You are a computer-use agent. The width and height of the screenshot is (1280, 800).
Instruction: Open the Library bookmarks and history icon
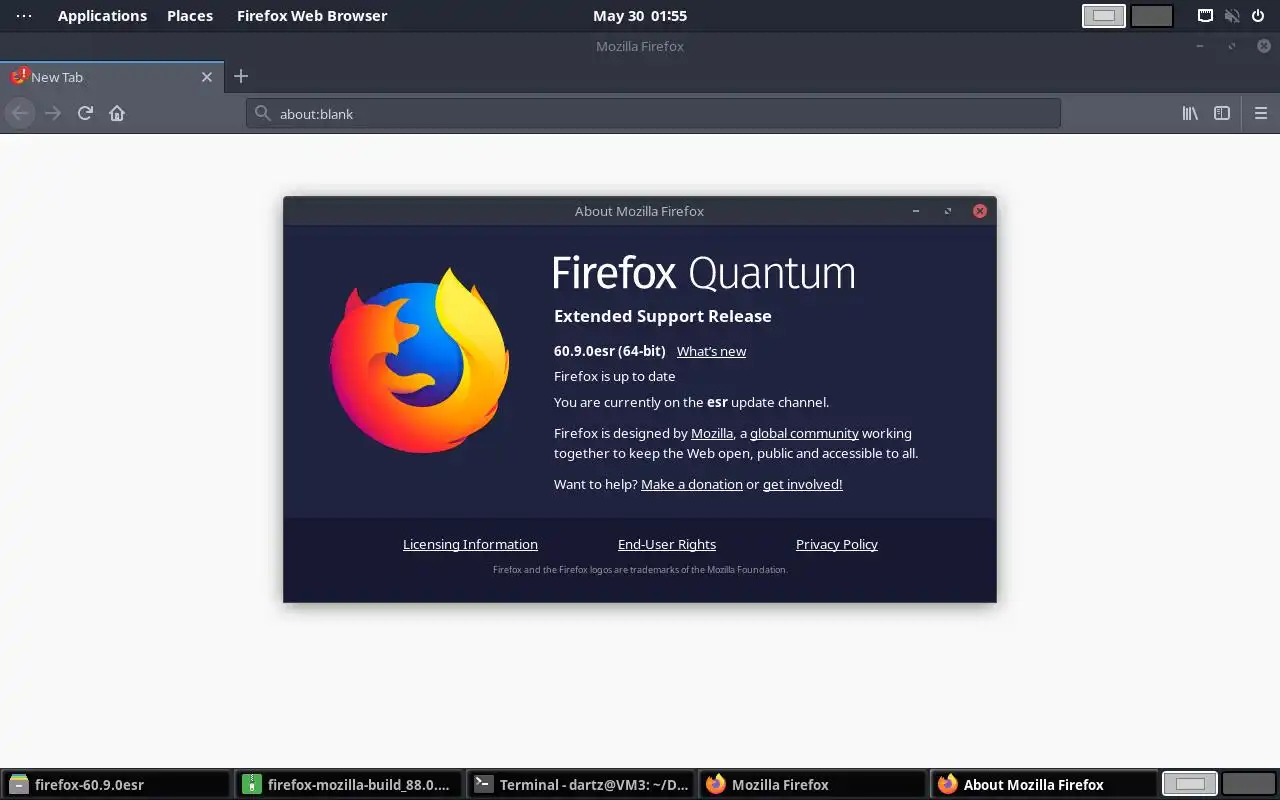tap(1190, 113)
